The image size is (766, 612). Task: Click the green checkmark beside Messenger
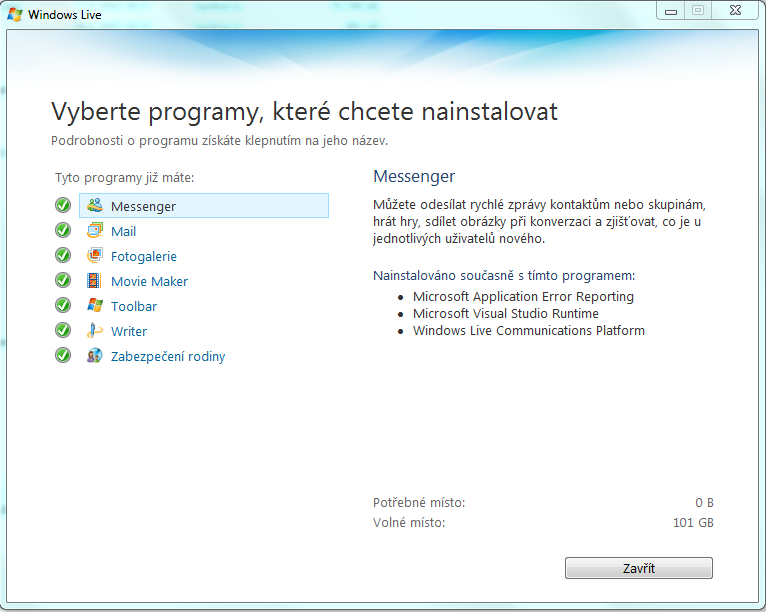point(63,205)
